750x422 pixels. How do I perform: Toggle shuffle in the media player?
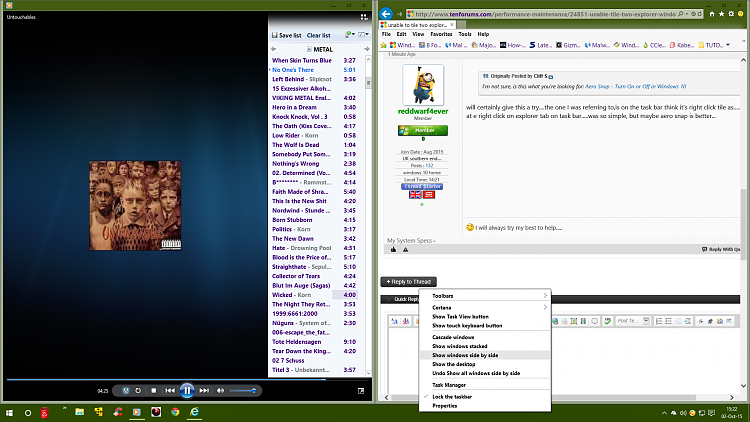[126, 390]
